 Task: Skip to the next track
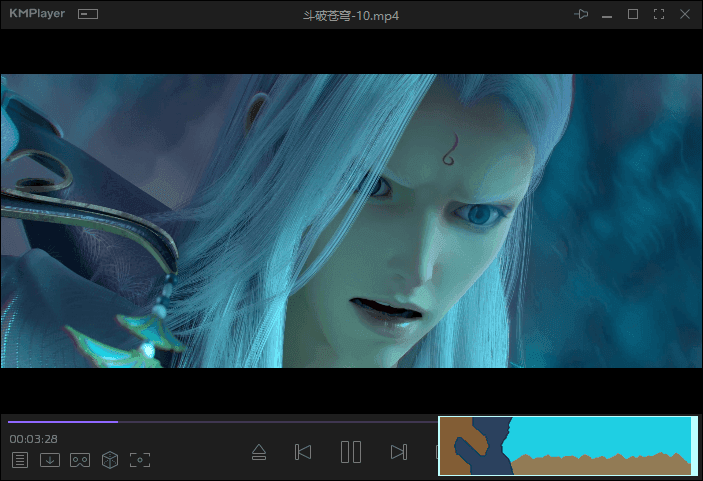(399, 452)
